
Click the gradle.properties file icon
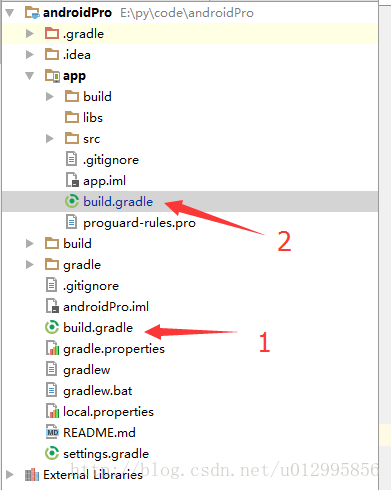point(52,348)
